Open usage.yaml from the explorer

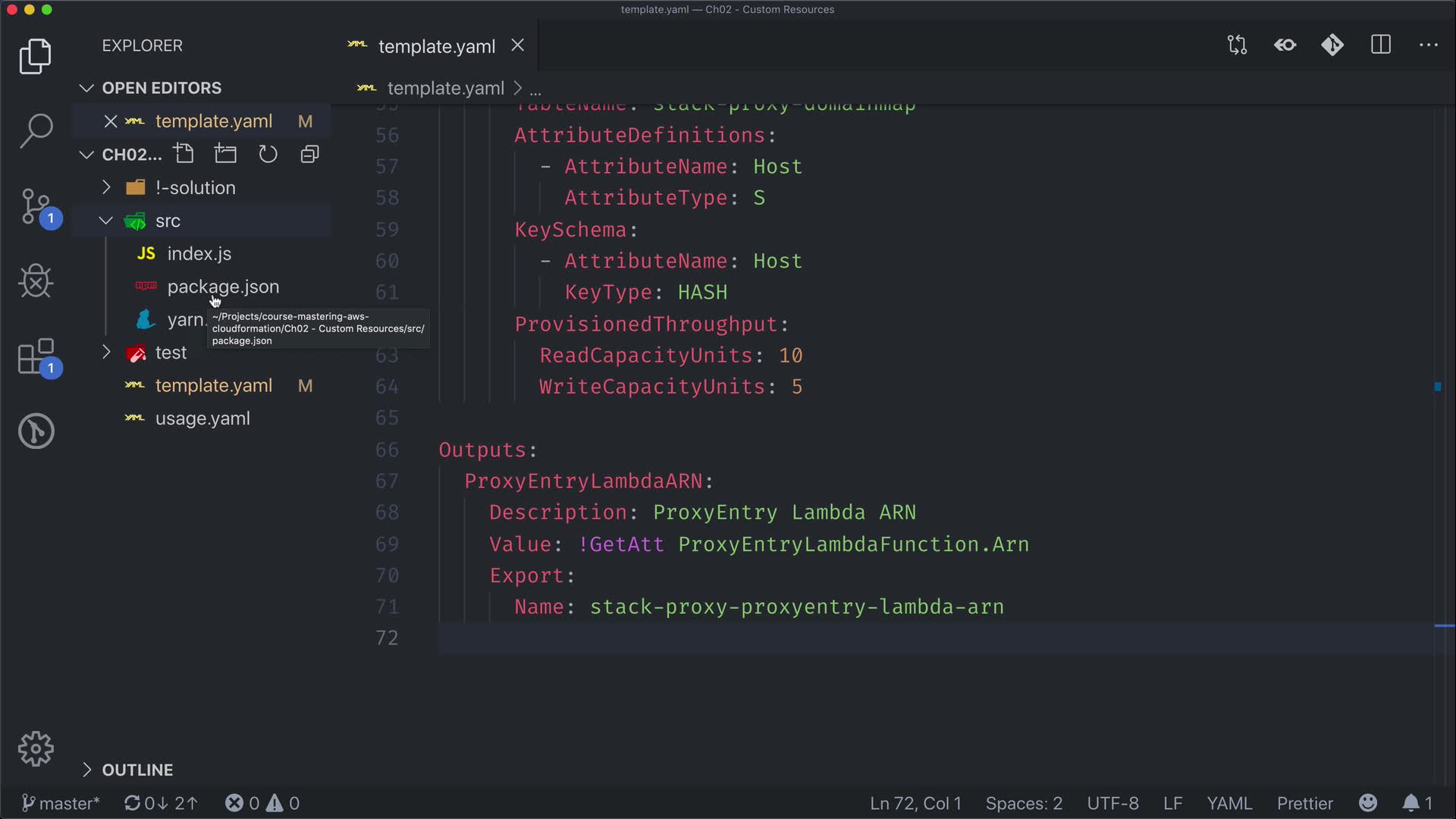pyautogui.click(x=202, y=419)
